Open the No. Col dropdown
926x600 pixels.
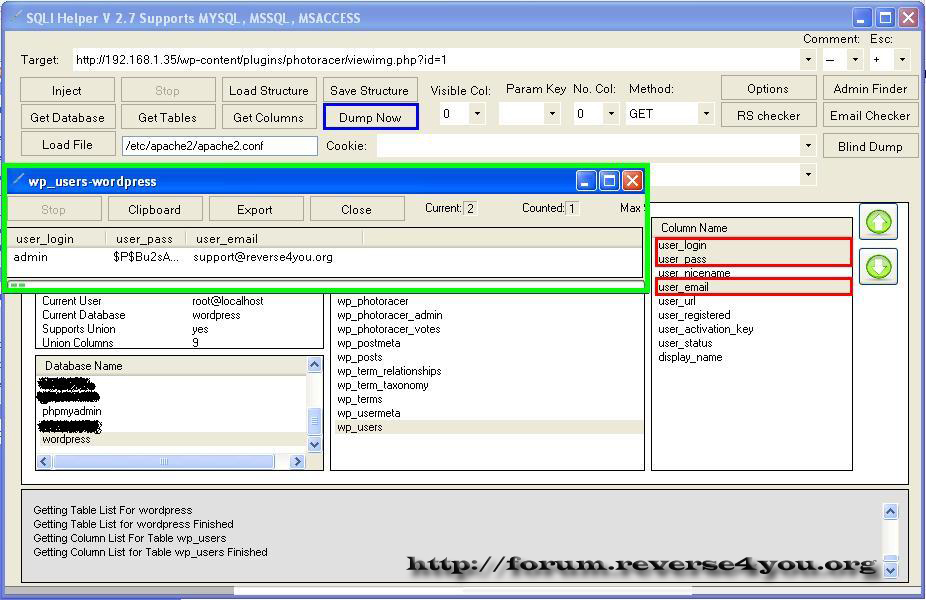(611, 113)
